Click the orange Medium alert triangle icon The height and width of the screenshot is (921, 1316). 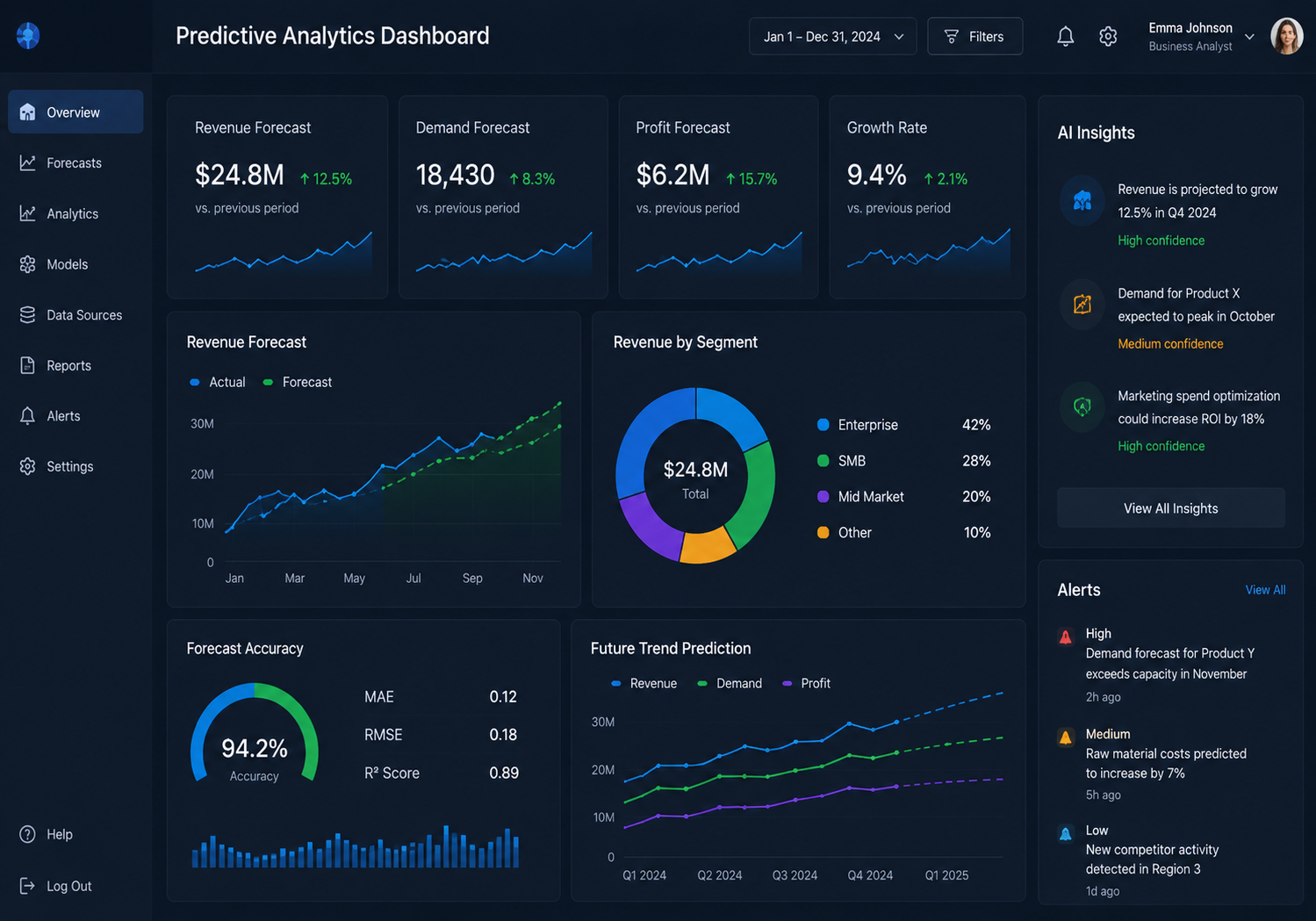[1066, 738]
